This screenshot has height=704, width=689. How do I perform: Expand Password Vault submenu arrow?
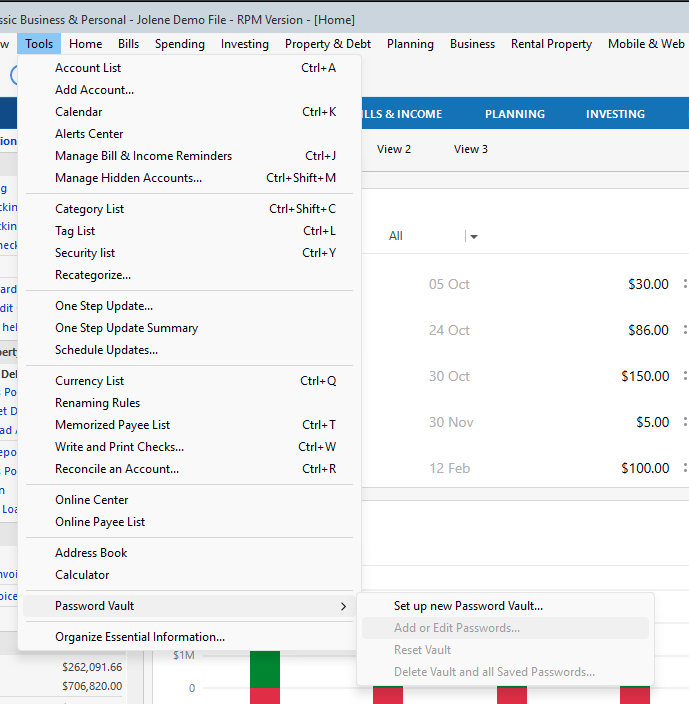[343, 606]
